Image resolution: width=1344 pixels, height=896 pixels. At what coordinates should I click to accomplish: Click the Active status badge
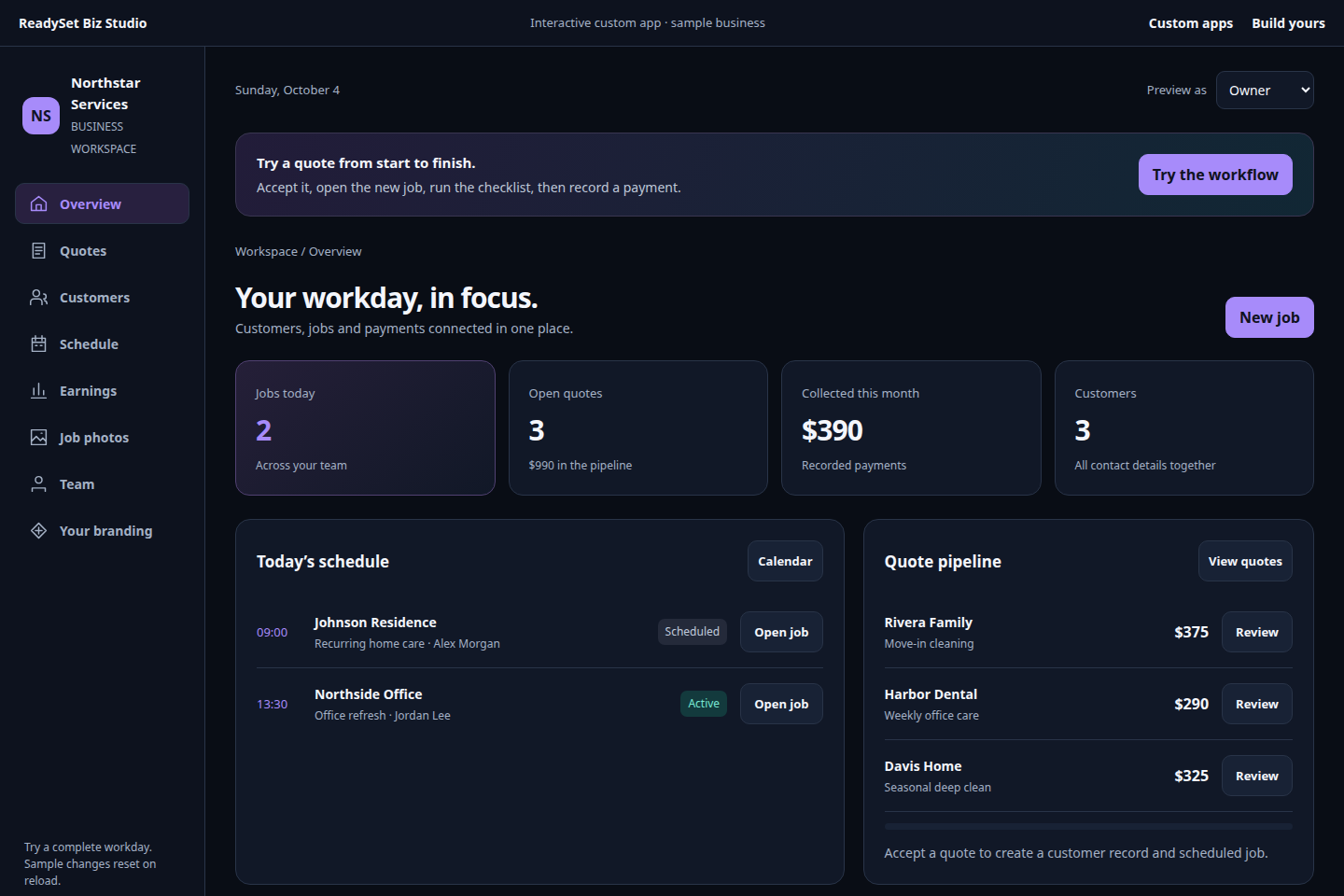tap(704, 704)
